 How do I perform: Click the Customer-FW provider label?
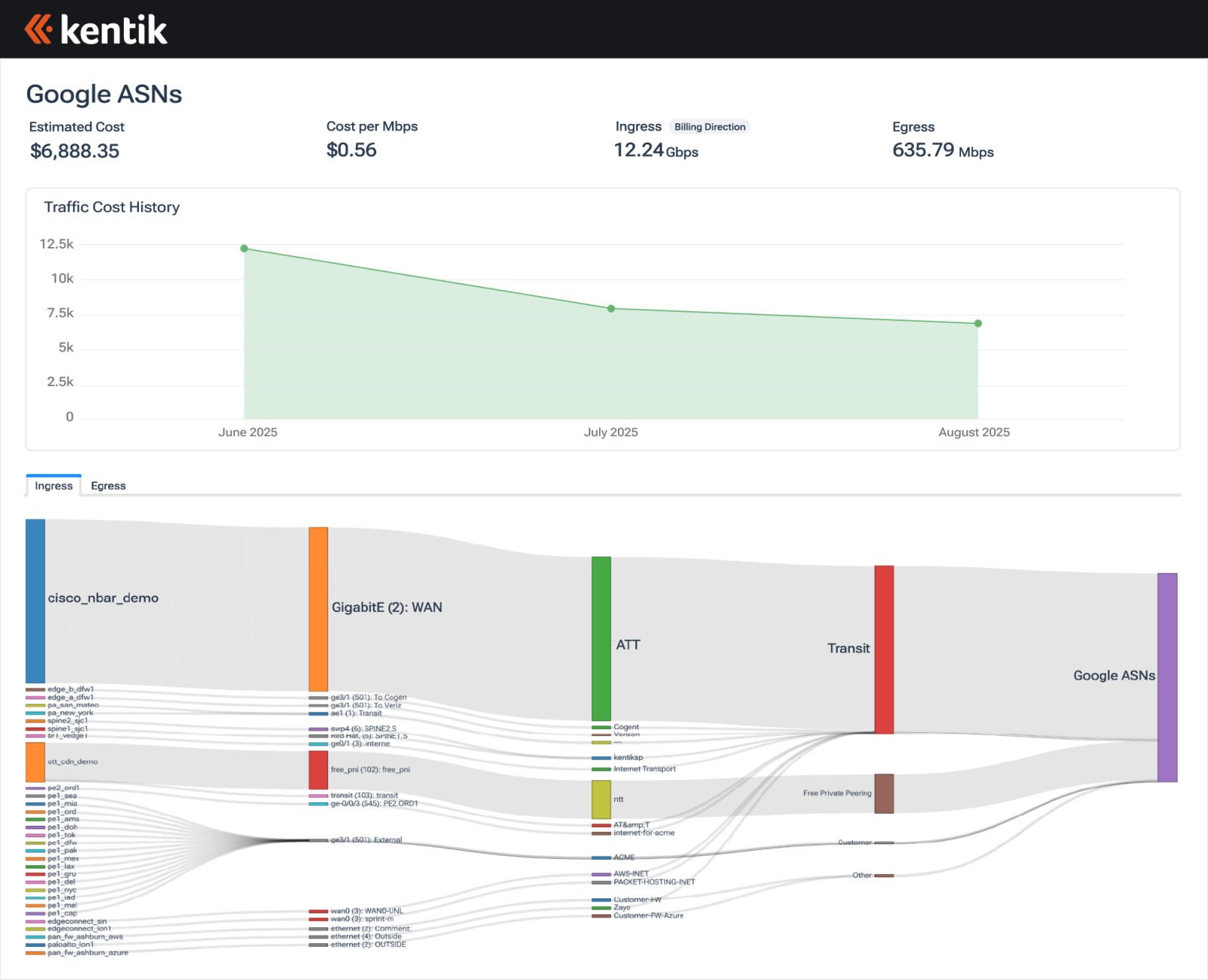click(637, 900)
